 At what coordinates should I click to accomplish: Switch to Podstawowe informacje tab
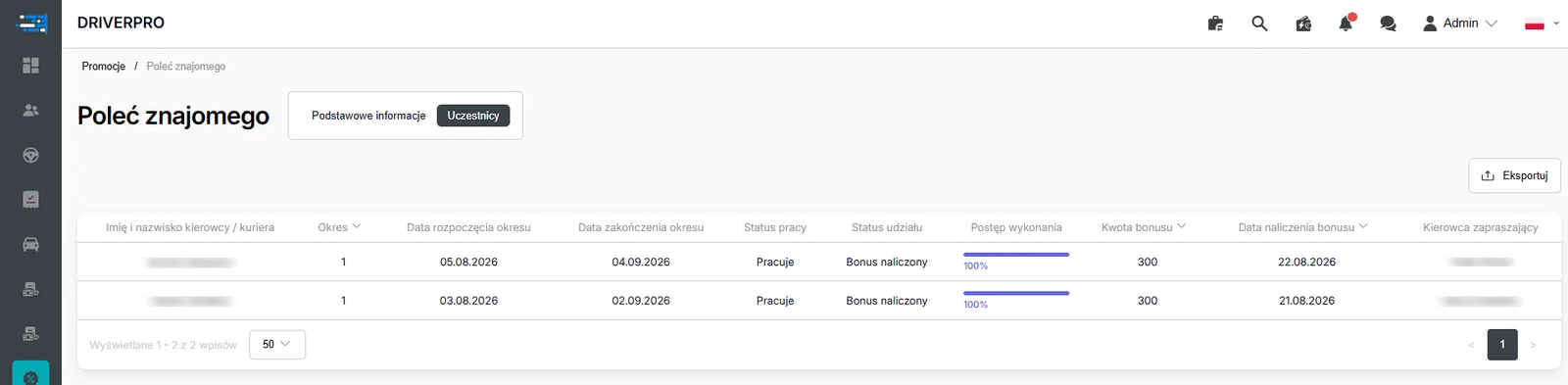point(368,116)
